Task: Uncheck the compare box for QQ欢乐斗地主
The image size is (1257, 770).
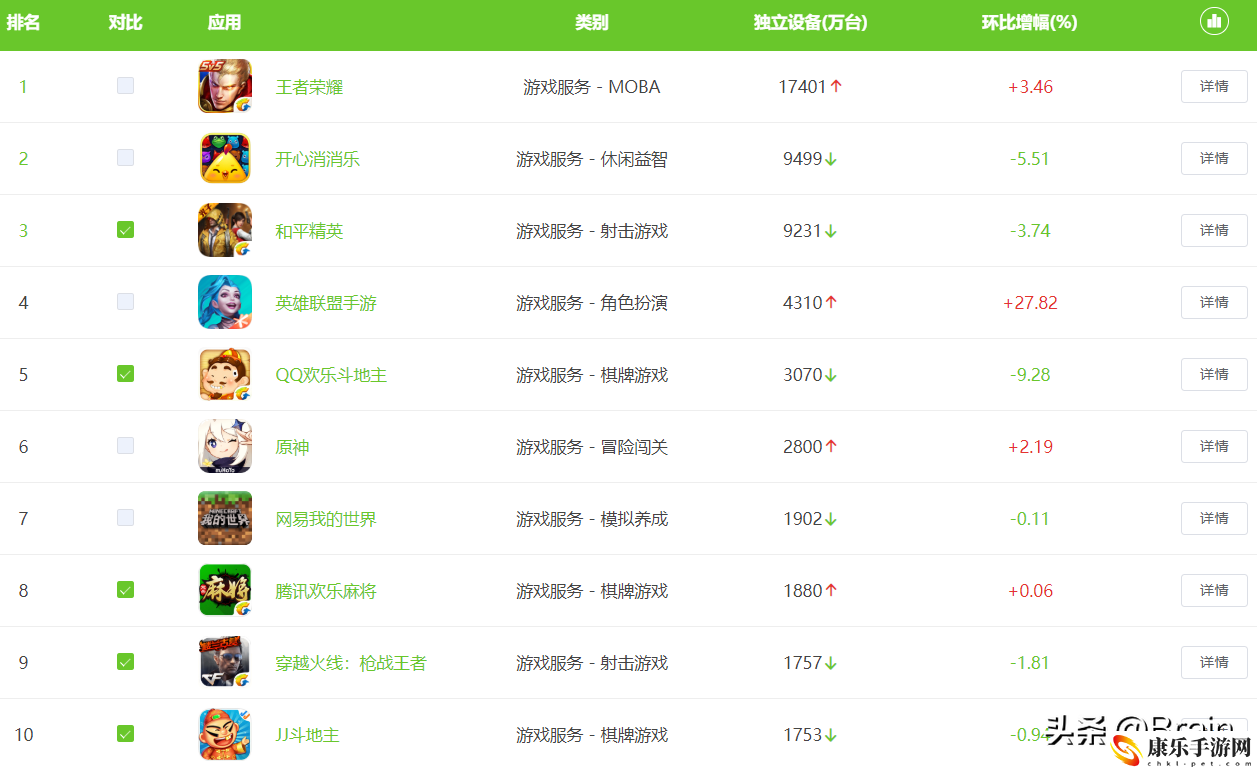Action: coord(125,374)
